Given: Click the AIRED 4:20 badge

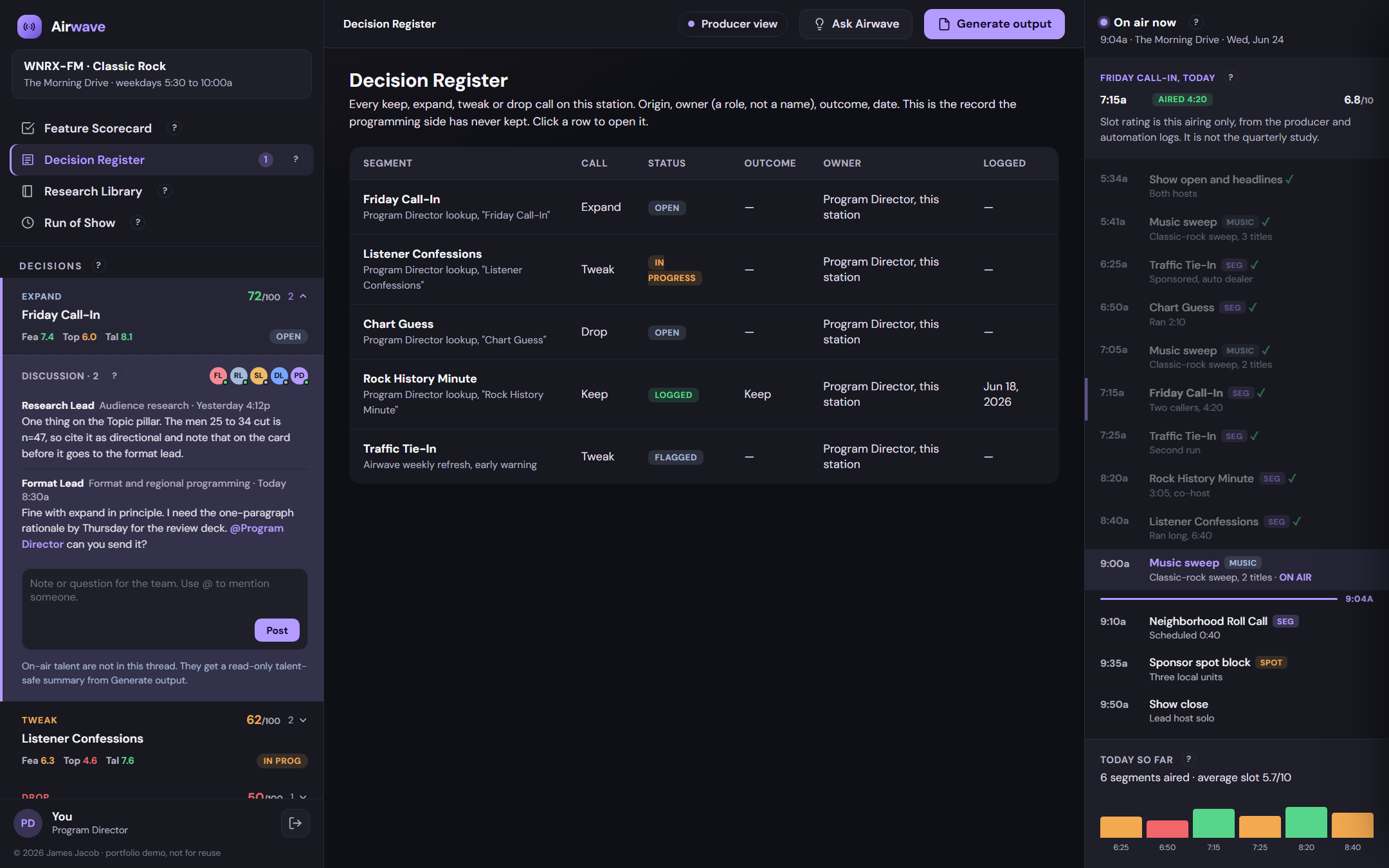Looking at the screenshot, I should (x=1182, y=99).
